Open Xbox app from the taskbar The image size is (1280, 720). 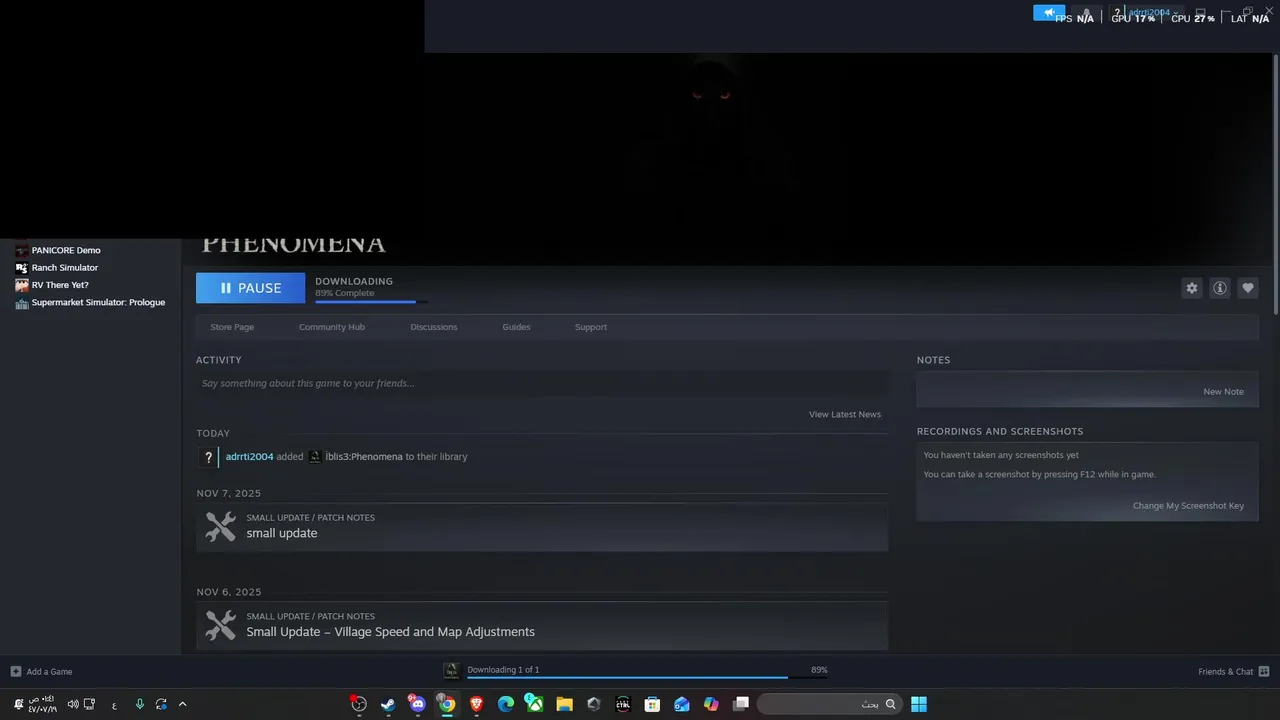coord(535,704)
